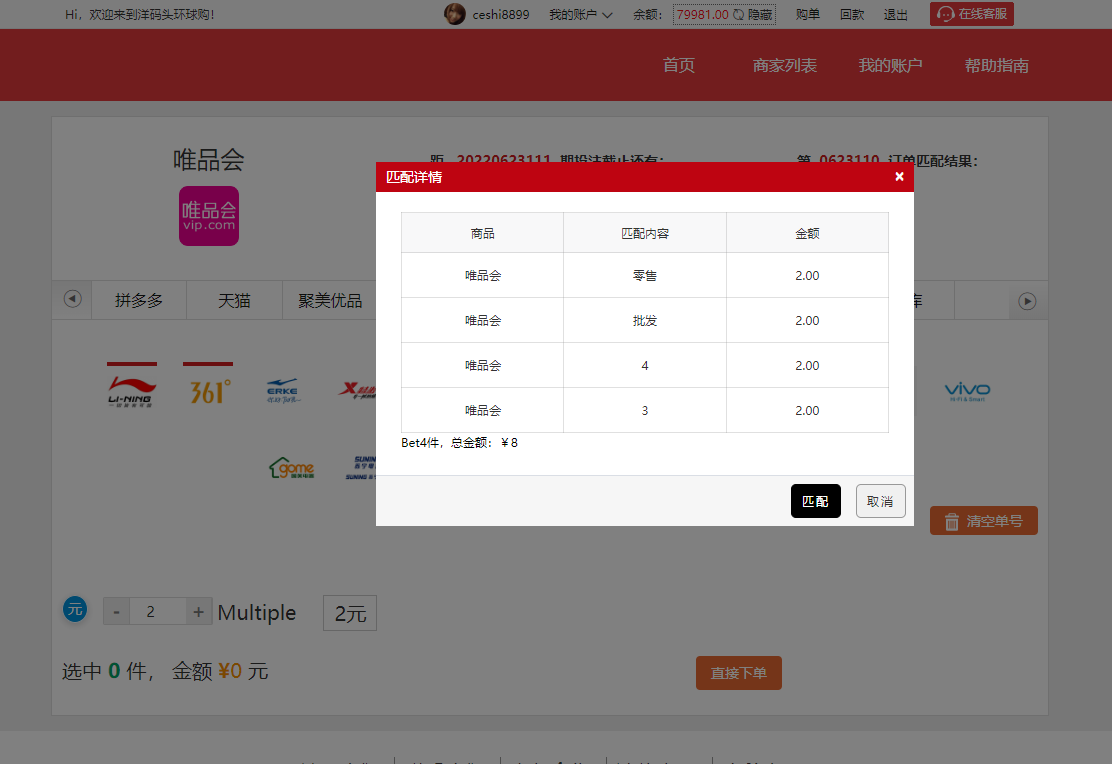1112x764 pixels.
Task: Open 回款 in the top bar
Action: pos(852,14)
